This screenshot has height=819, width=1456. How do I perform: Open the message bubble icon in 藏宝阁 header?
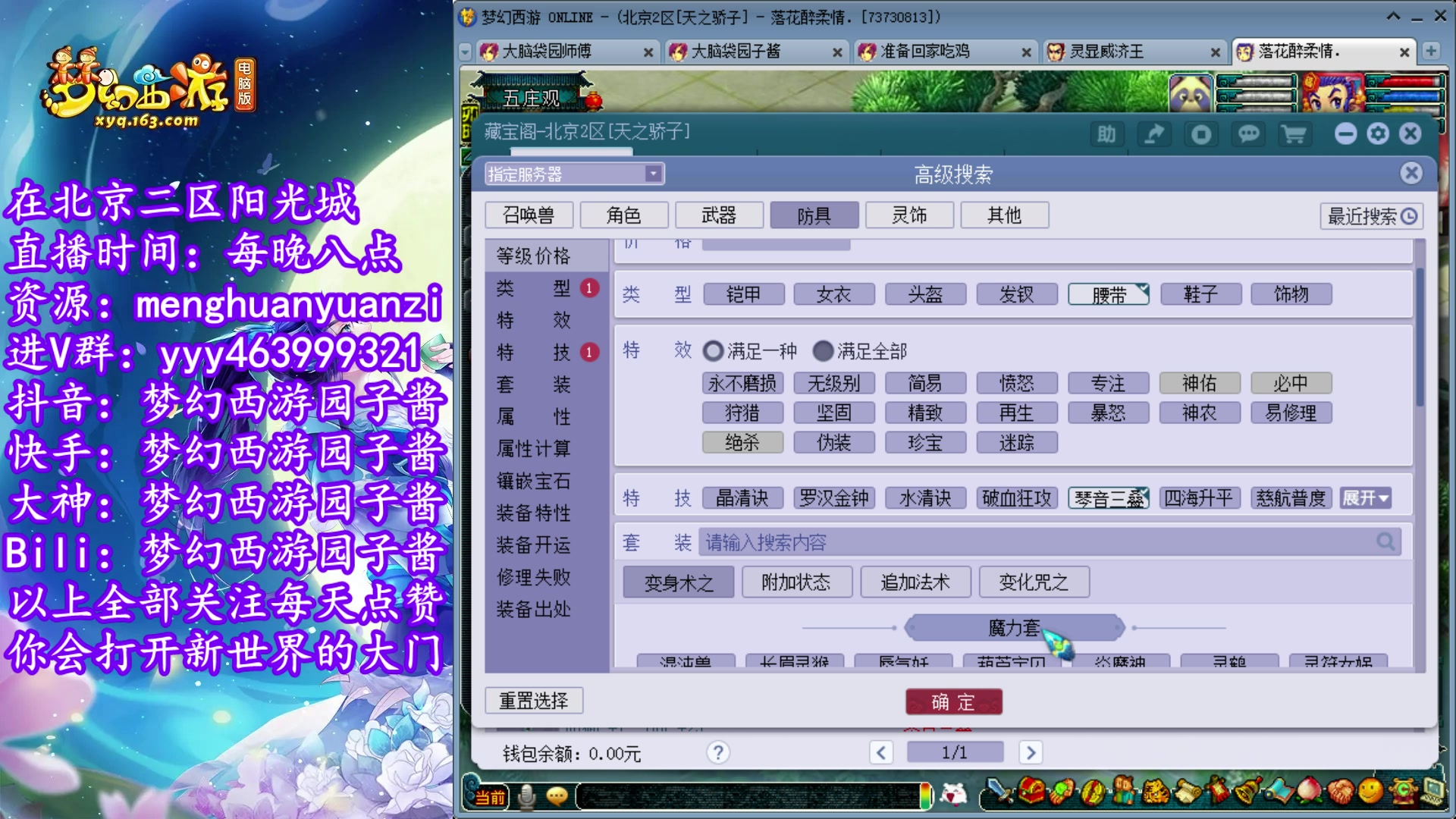tap(1248, 134)
